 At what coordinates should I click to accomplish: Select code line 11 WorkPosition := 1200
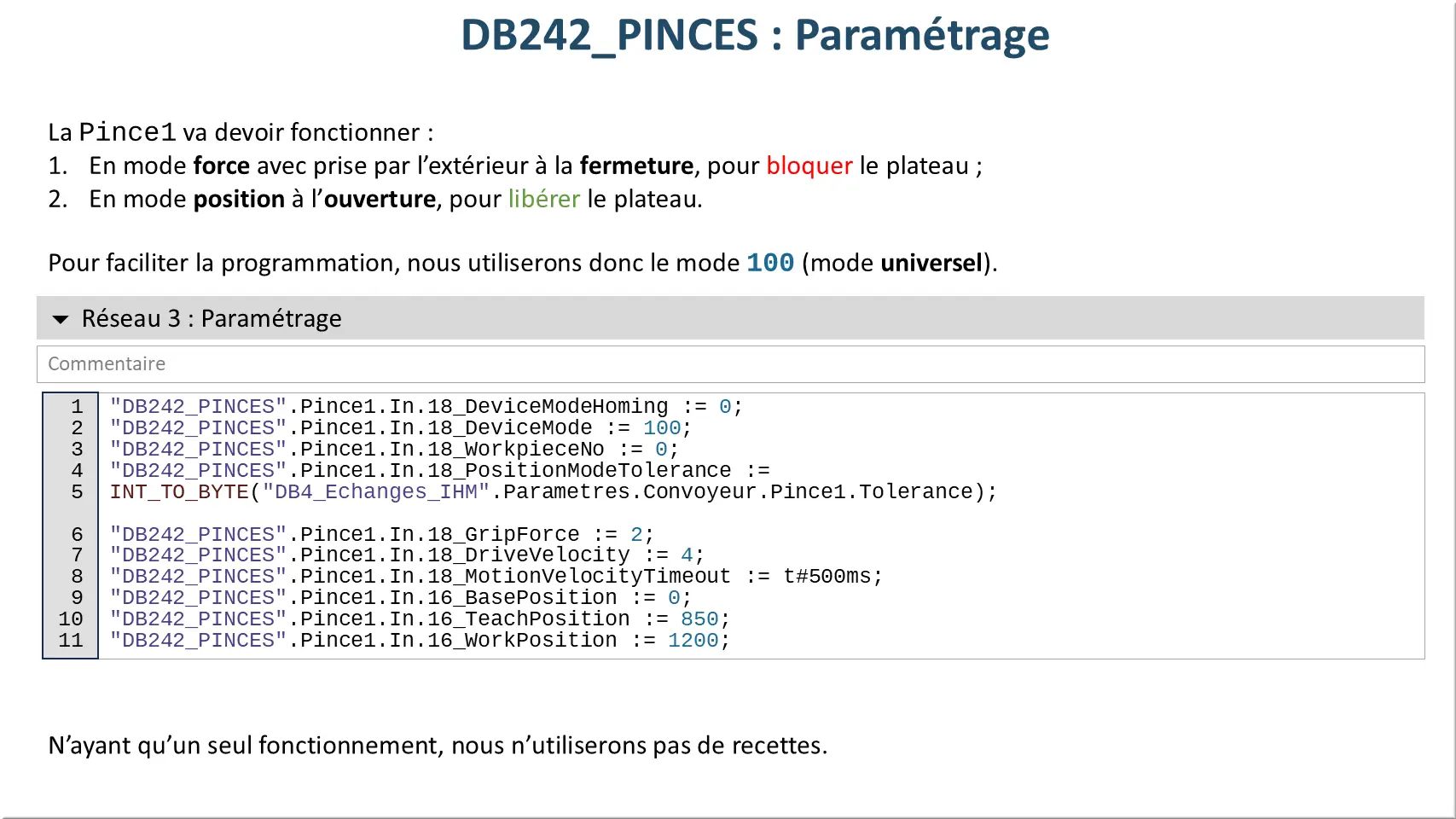coord(420,641)
